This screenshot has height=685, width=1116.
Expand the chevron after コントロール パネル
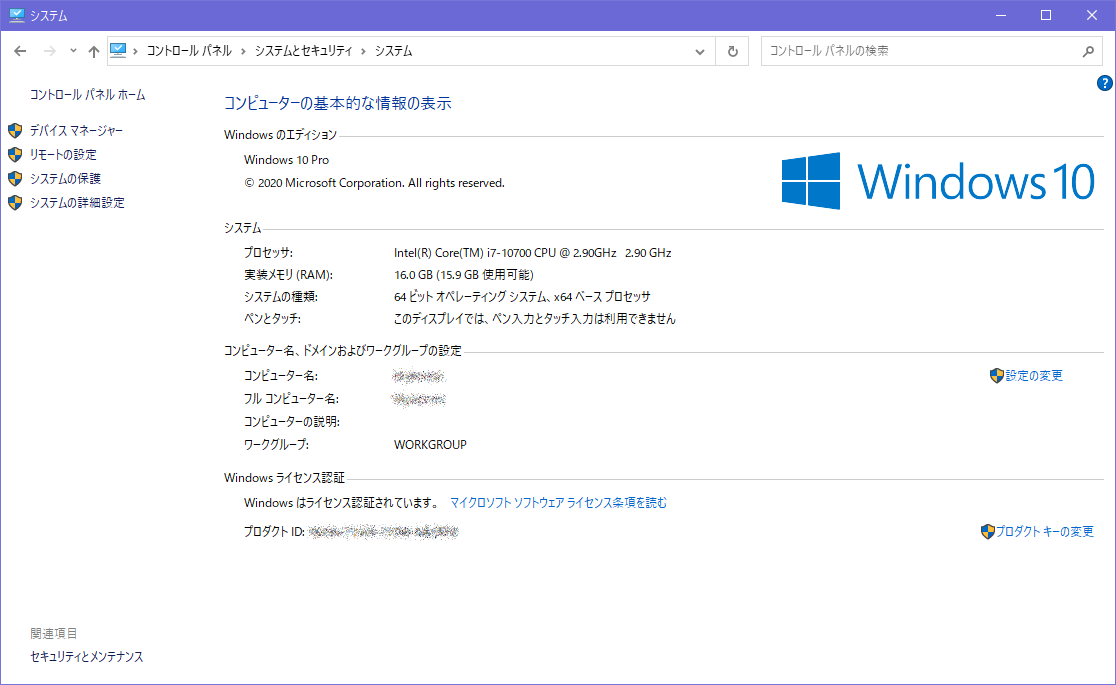pos(243,51)
